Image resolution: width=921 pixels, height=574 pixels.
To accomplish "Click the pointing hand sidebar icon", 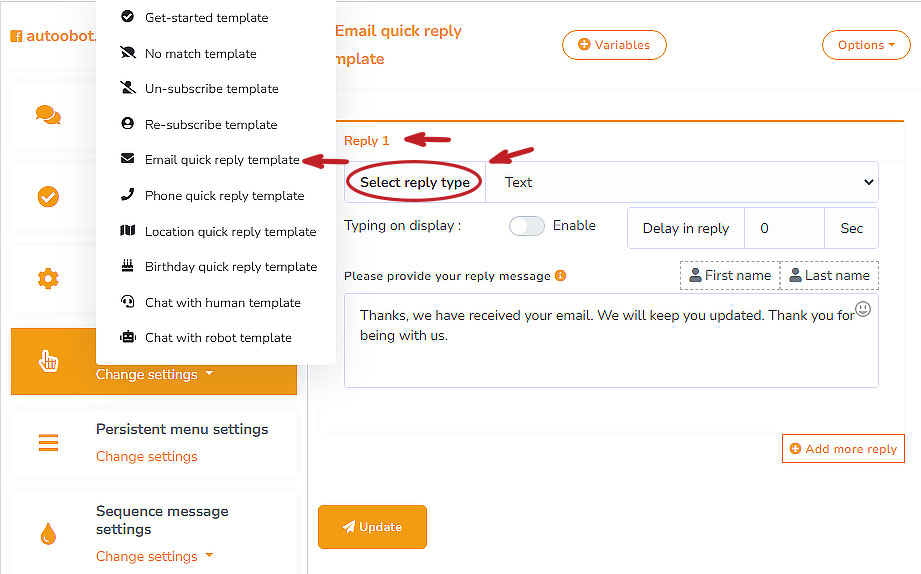I will coord(48,361).
